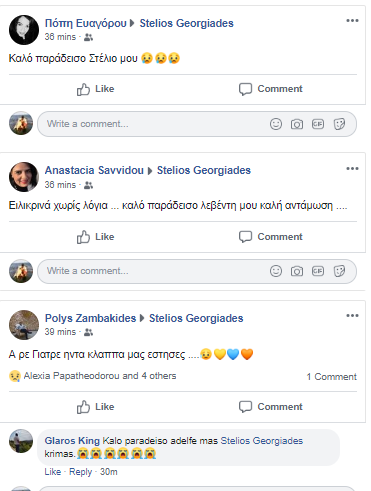Focus the first Write a comment field
The width and height of the screenshot is (371, 491).
tap(197, 124)
